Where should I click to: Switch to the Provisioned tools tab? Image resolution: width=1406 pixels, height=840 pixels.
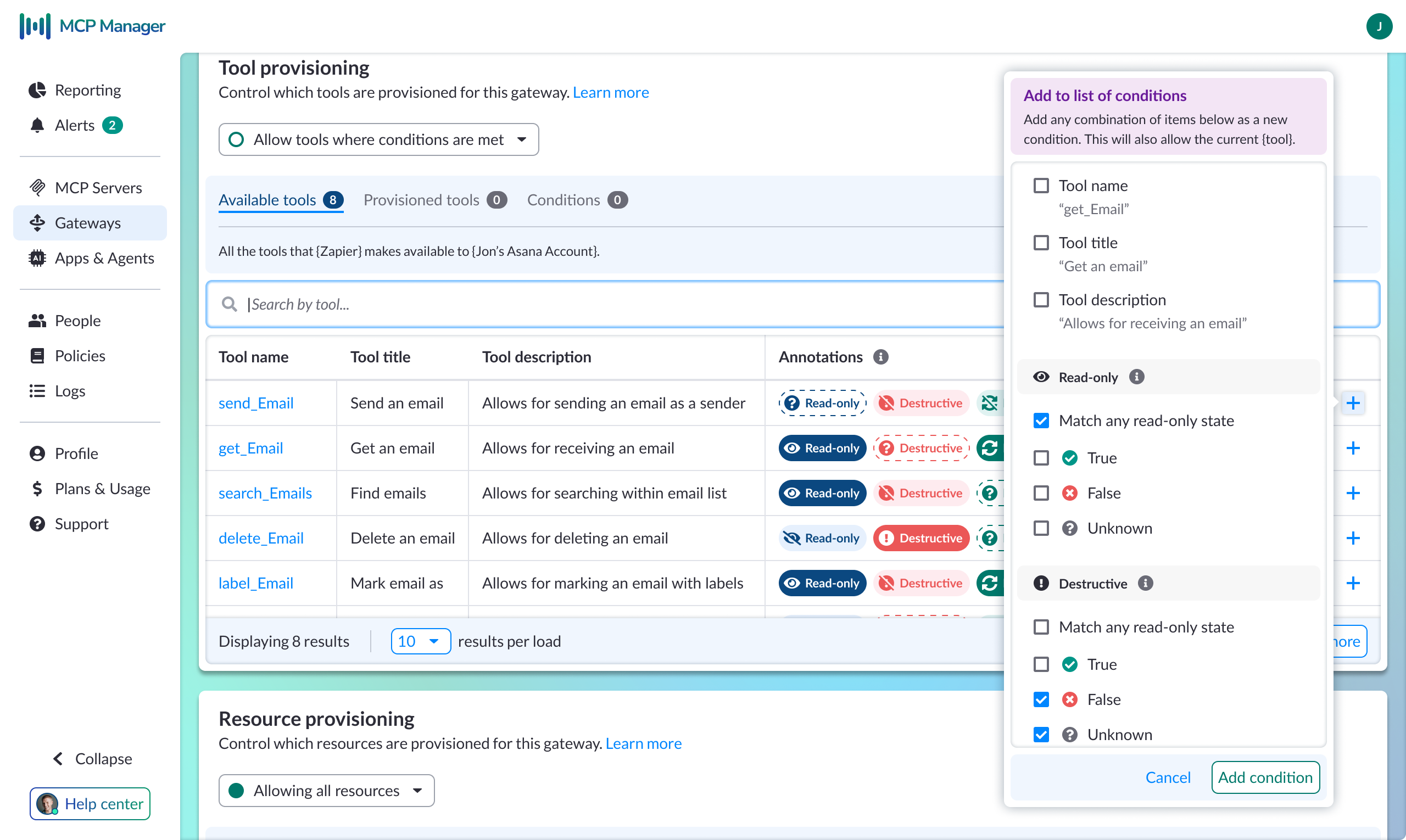421,199
